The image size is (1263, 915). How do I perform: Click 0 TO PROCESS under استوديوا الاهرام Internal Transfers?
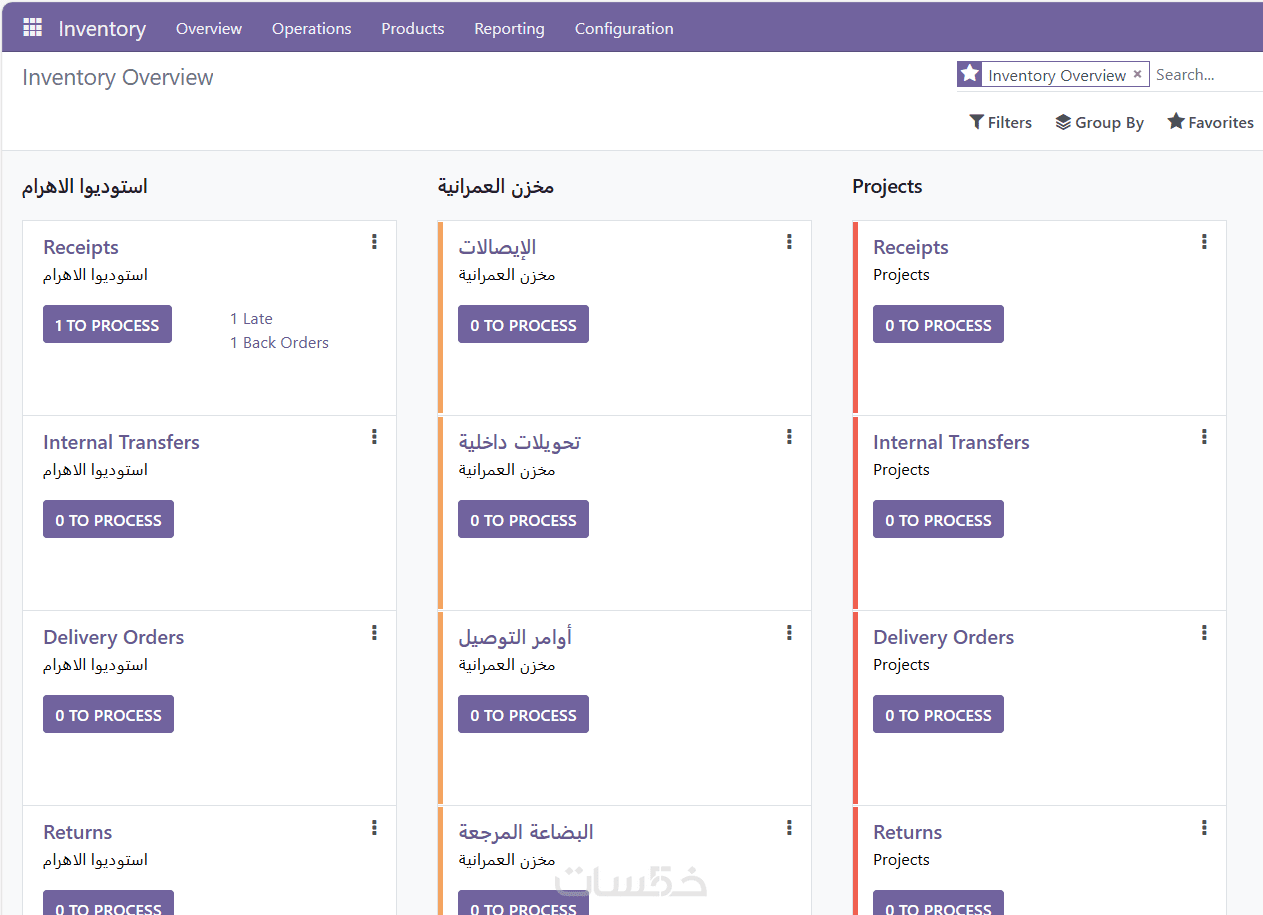(x=108, y=519)
